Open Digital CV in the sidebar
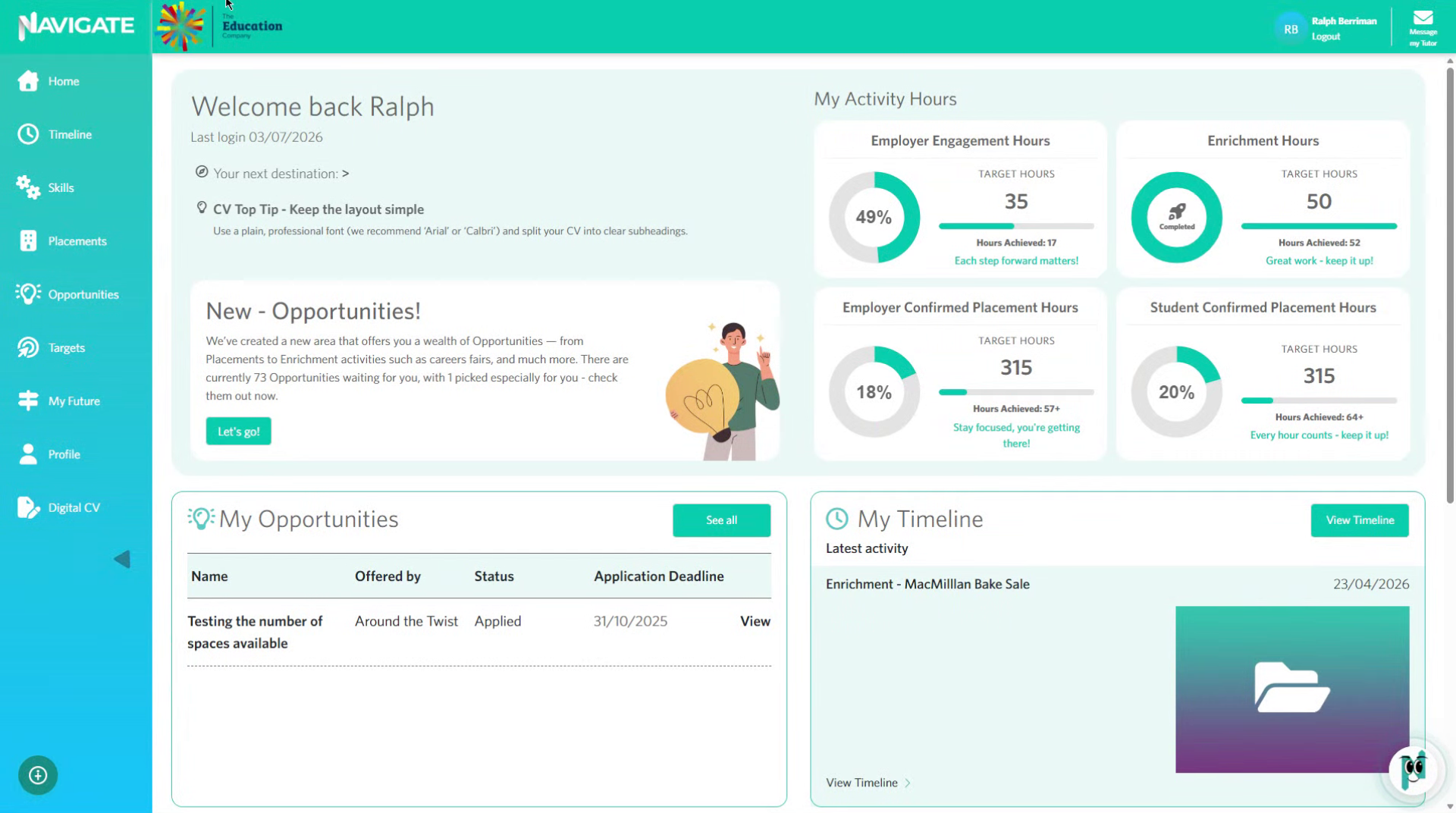Image resolution: width=1456 pixels, height=813 pixels. [x=76, y=507]
